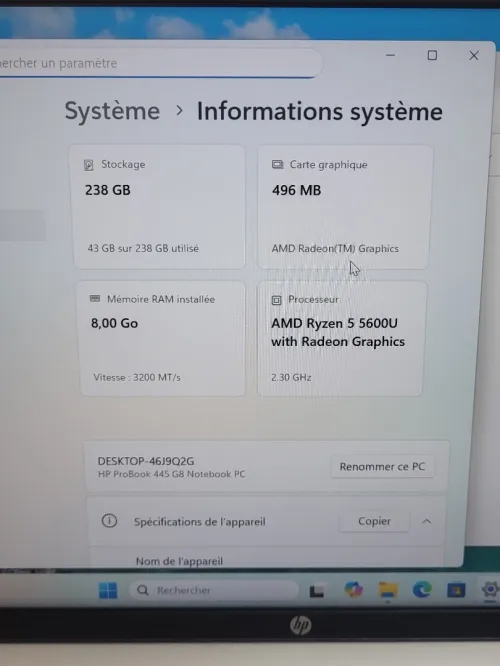Minimize the Settings window
The width and height of the screenshot is (500, 666).
390,55
